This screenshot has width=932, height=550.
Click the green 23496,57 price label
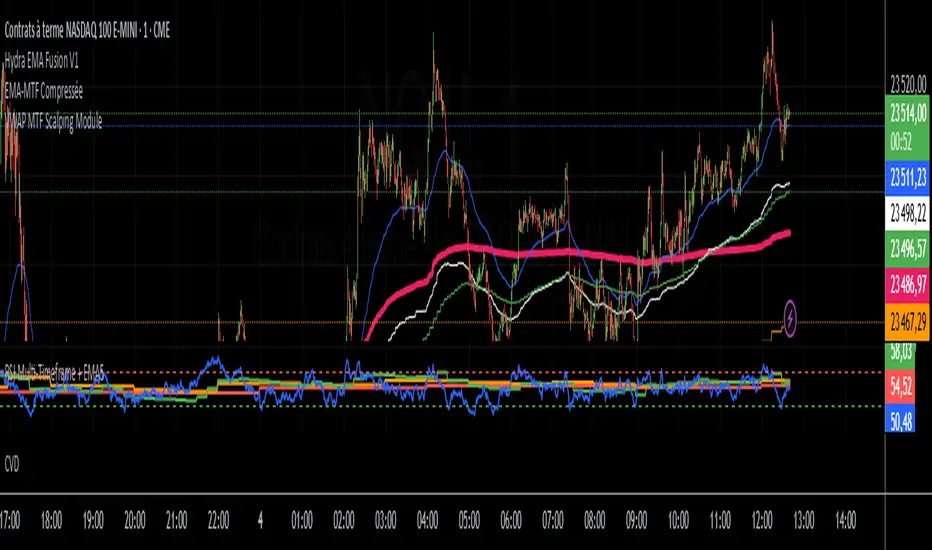tap(908, 248)
